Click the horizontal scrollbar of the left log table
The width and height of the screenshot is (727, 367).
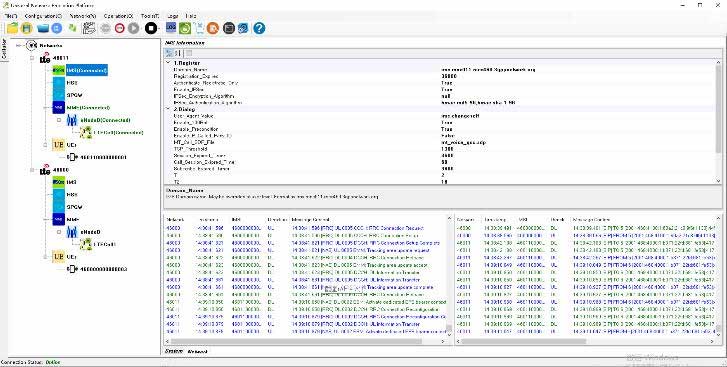pos(297,342)
